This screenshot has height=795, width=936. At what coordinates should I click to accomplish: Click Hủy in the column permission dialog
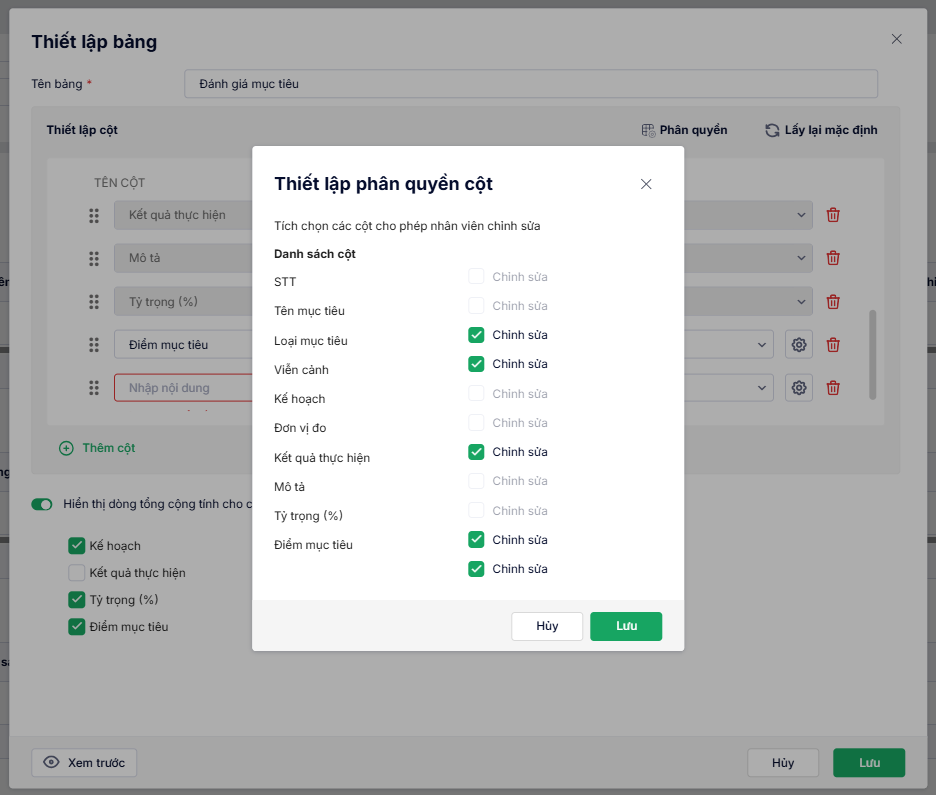[547, 626]
